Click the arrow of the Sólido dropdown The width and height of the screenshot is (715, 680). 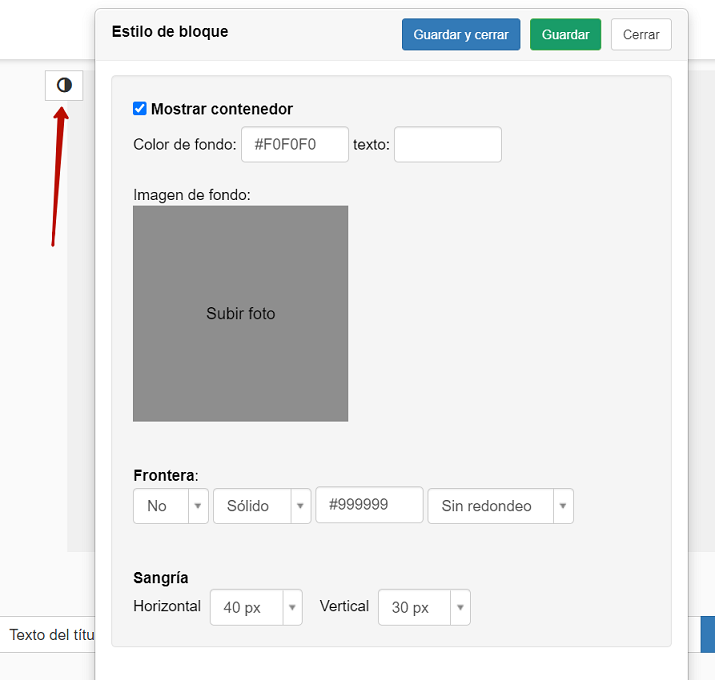[x=301, y=506]
